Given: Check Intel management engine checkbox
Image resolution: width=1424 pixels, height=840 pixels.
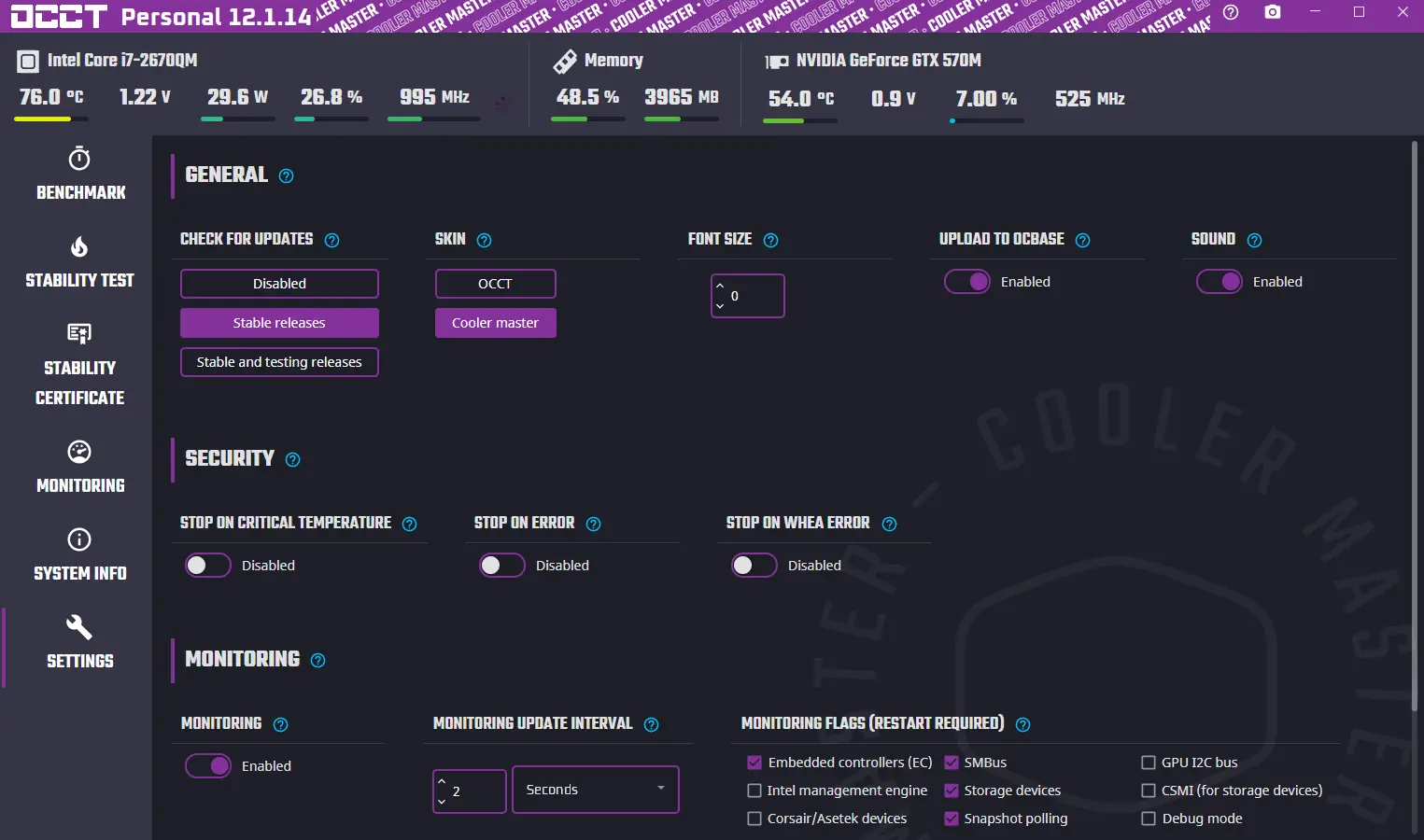Looking at the screenshot, I should tap(754, 791).
